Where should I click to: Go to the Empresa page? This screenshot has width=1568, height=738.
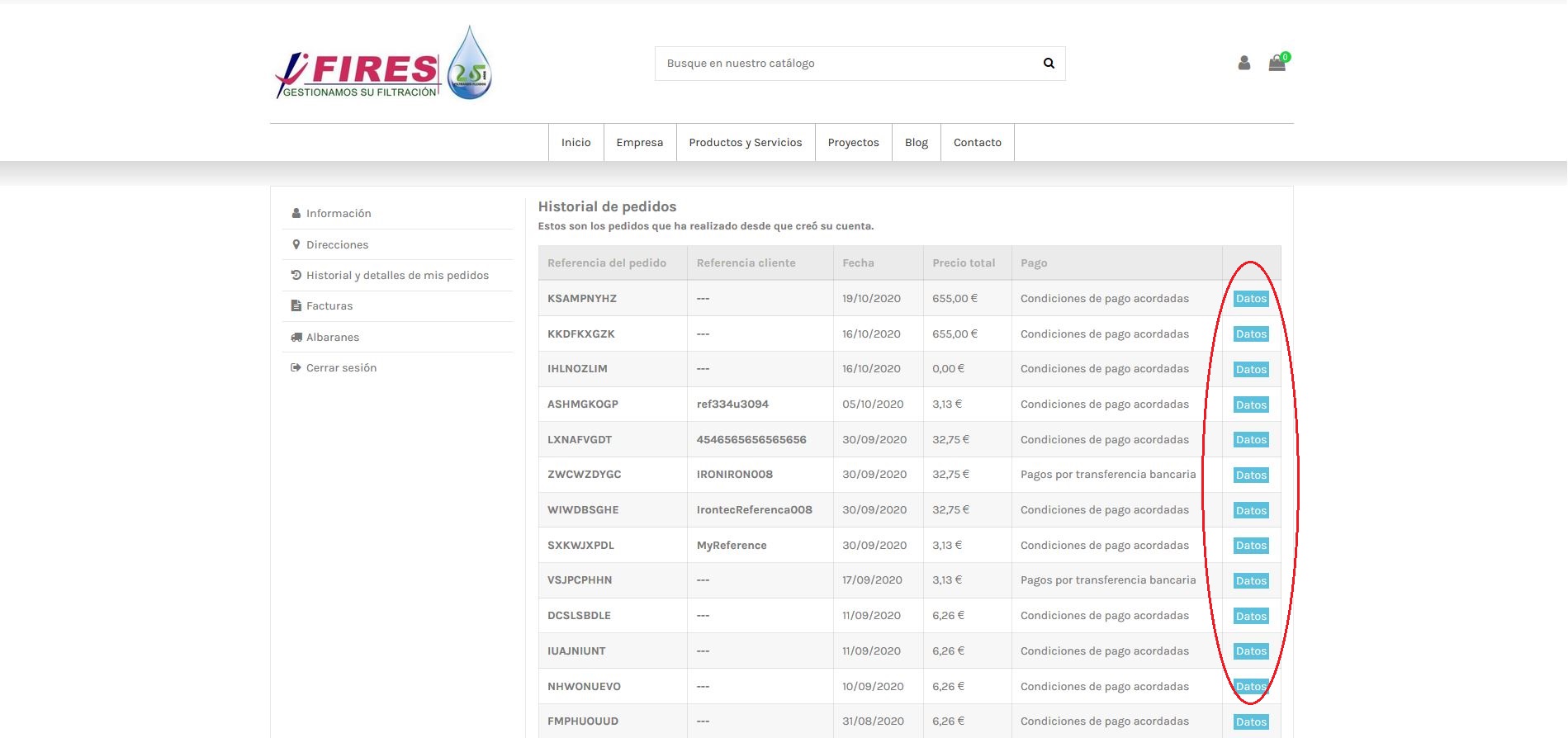click(639, 143)
